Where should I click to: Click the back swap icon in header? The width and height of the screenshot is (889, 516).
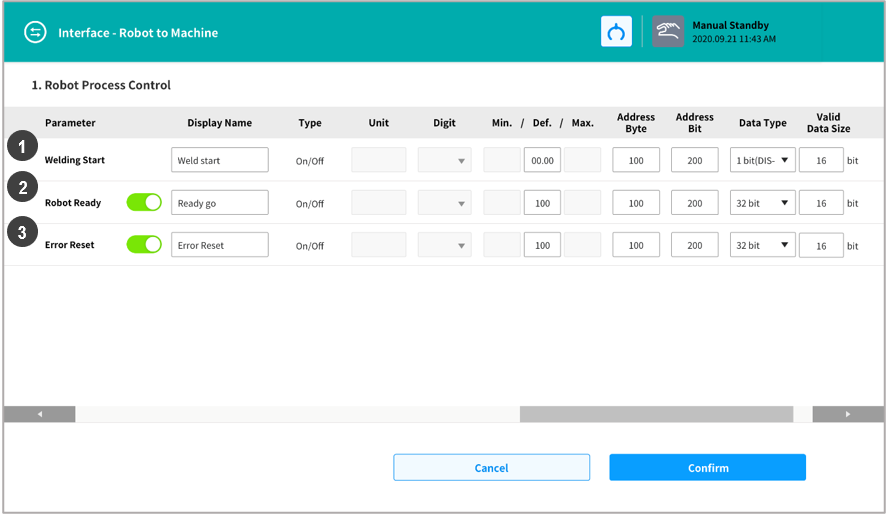35,32
